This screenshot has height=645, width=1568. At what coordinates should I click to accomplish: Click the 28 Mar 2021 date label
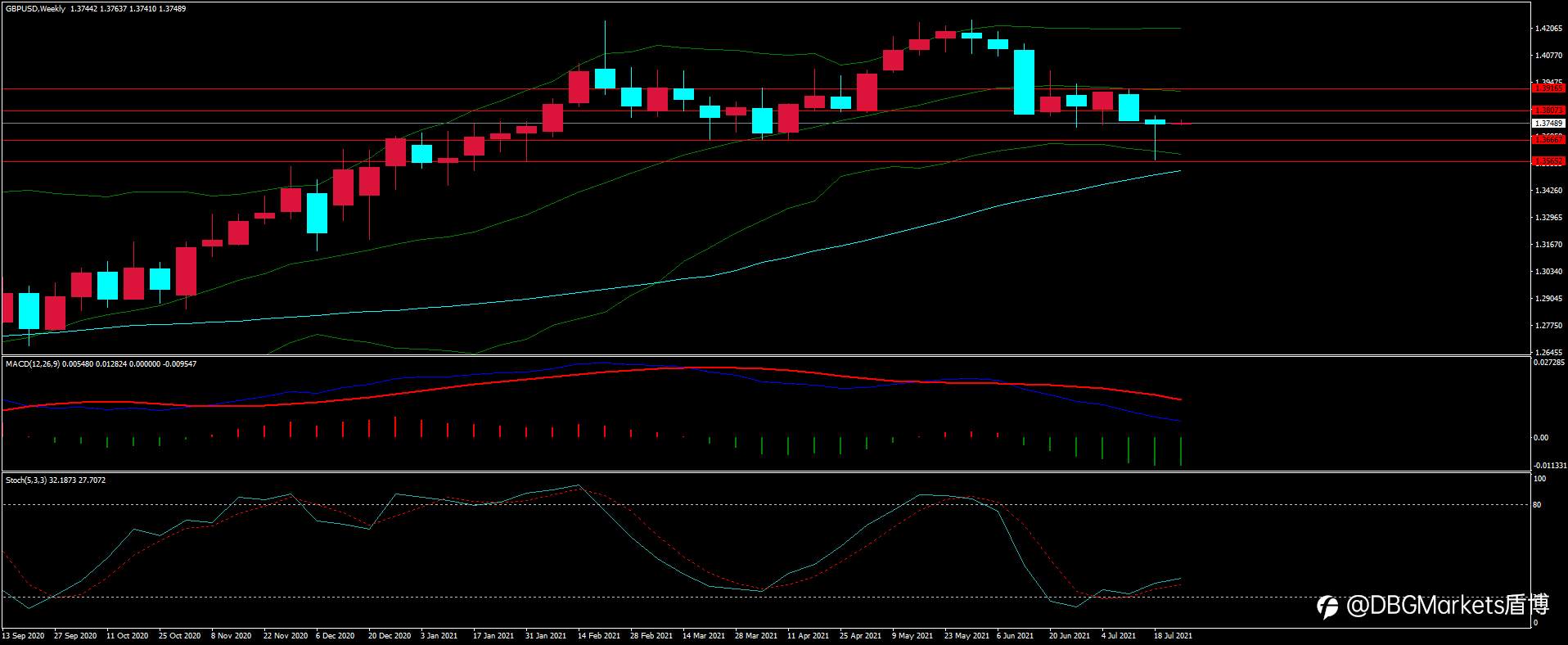click(x=756, y=636)
